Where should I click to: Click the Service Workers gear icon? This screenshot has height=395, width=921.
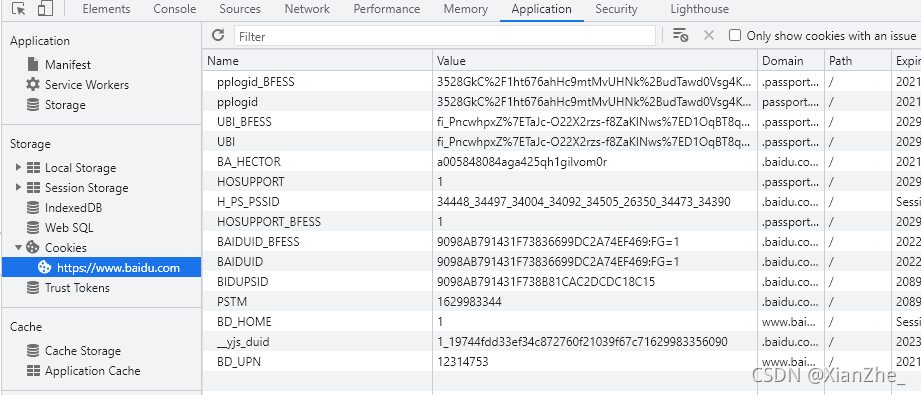click(33, 84)
